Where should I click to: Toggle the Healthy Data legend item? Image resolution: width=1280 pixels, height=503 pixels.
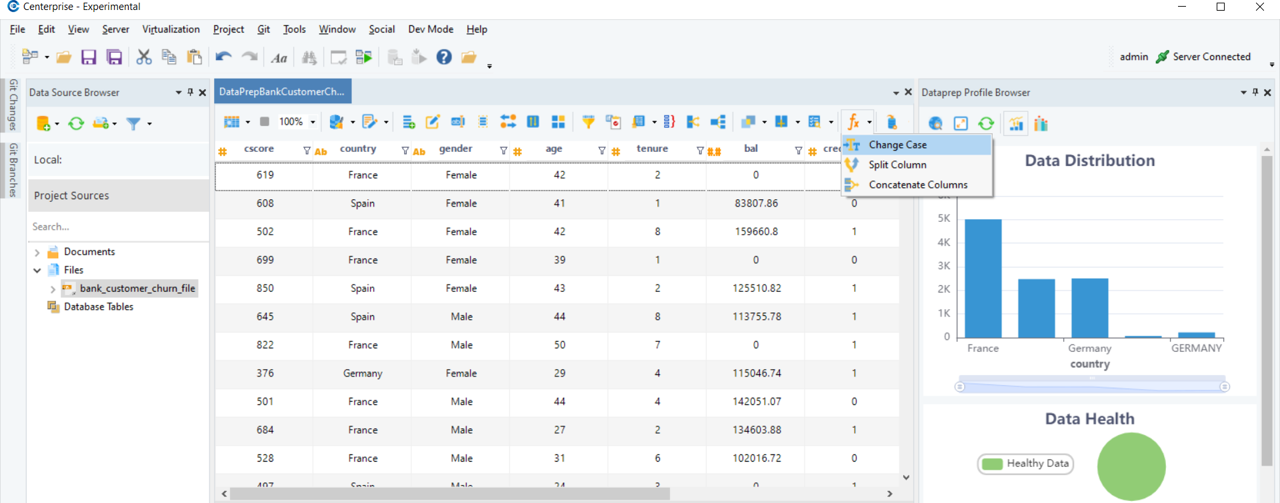pos(1025,463)
